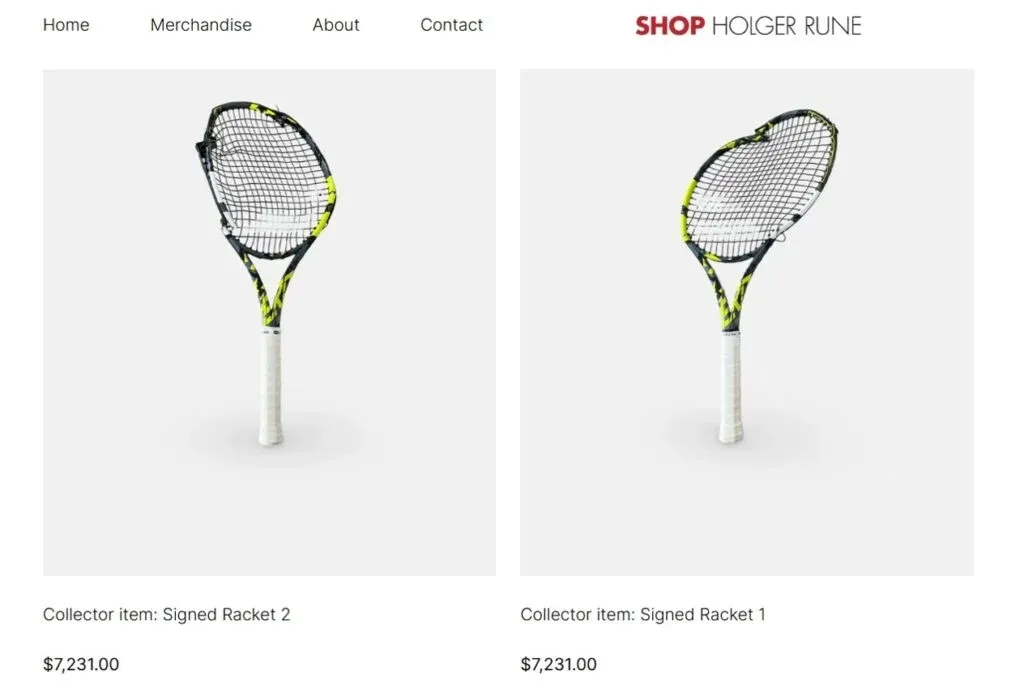Click the red SHOP word in logo

(669, 25)
